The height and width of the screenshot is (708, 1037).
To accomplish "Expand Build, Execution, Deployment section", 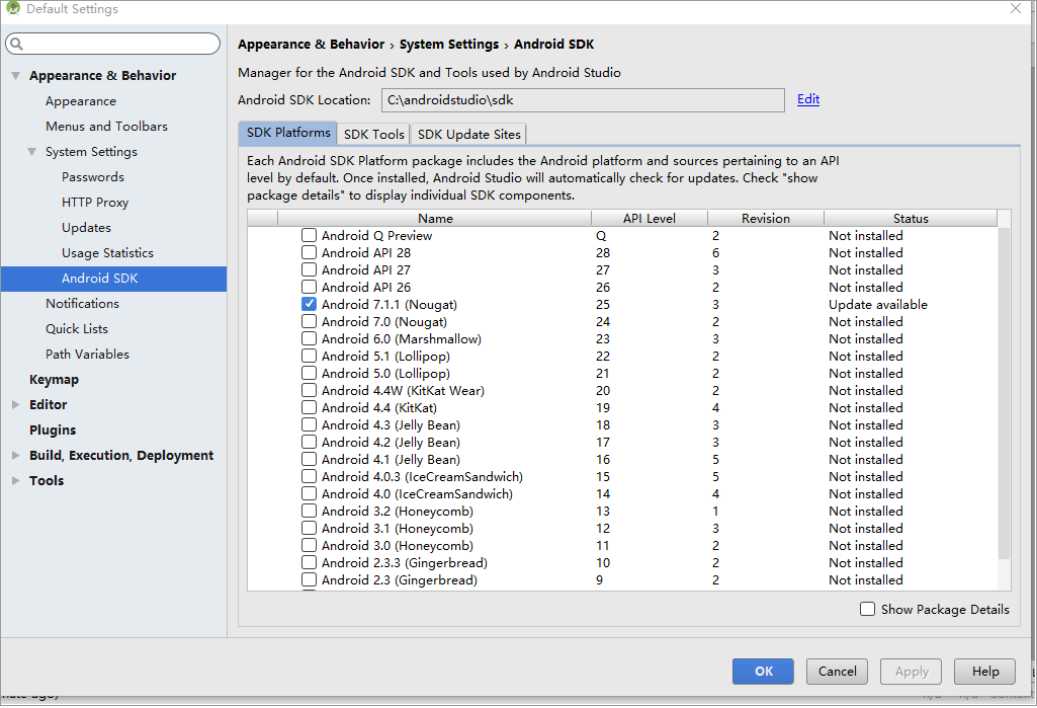I will (15, 455).
